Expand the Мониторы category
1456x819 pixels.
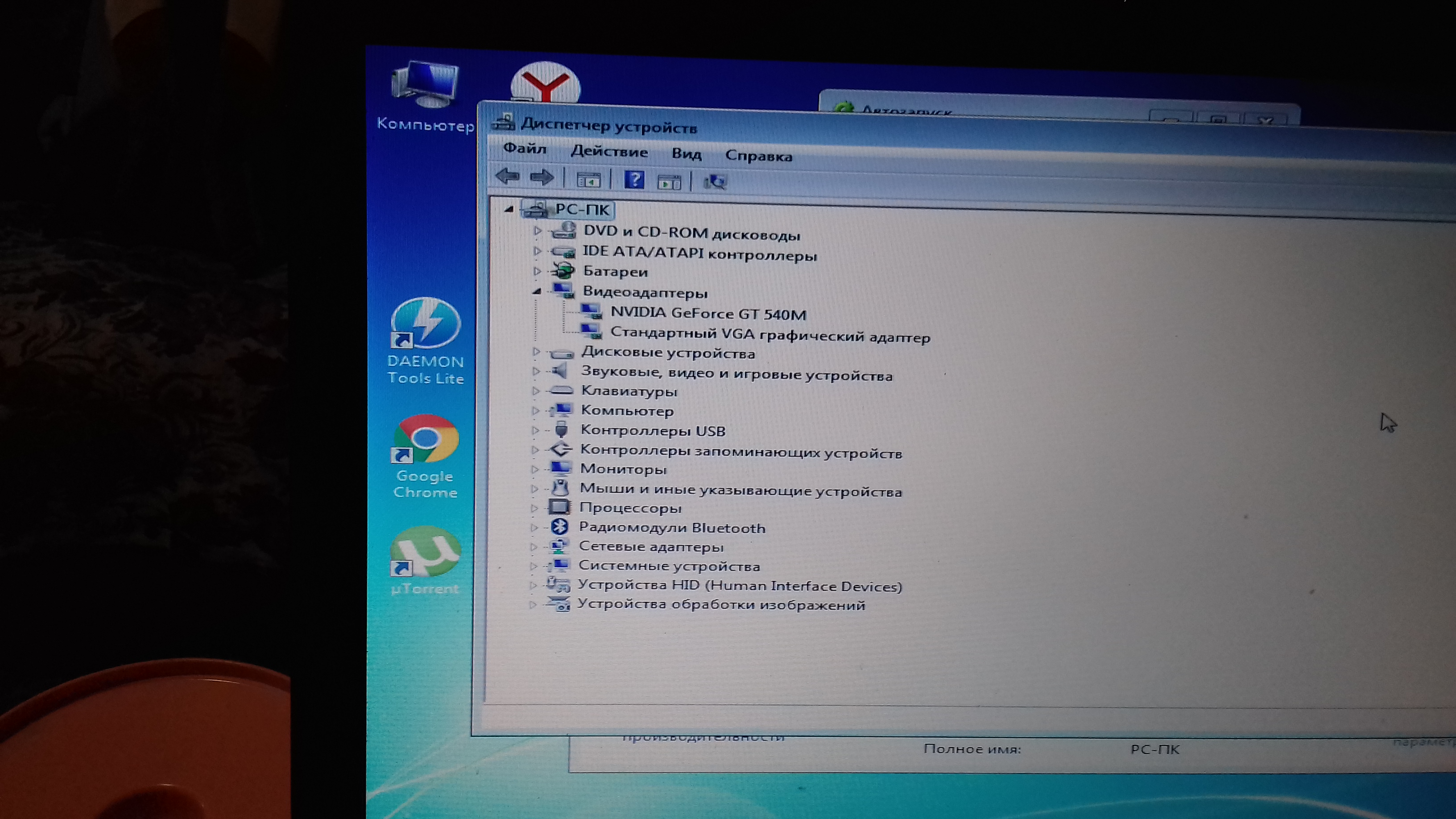pos(534,468)
